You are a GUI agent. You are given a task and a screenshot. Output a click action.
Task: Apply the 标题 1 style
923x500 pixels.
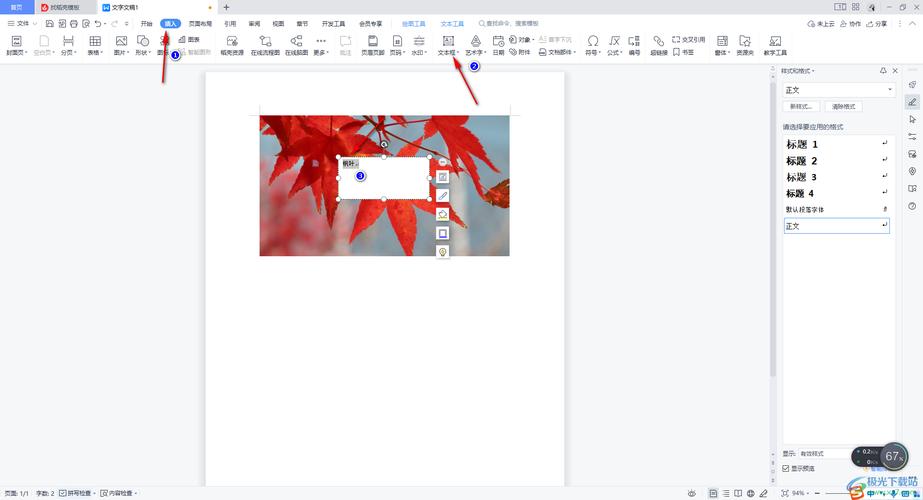click(836, 144)
